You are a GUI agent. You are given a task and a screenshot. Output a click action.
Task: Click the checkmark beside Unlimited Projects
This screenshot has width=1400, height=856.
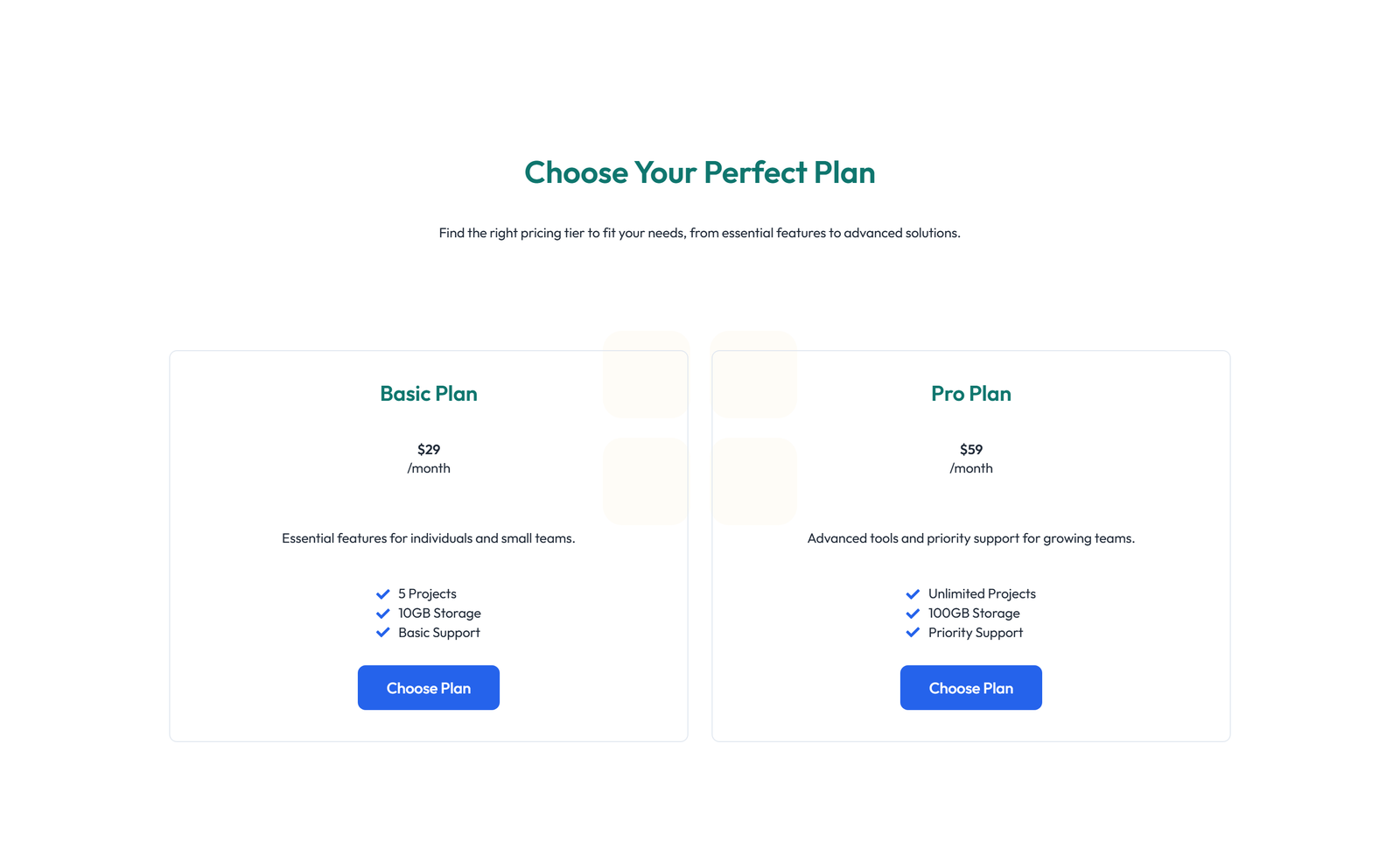pyautogui.click(x=913, y=593)
